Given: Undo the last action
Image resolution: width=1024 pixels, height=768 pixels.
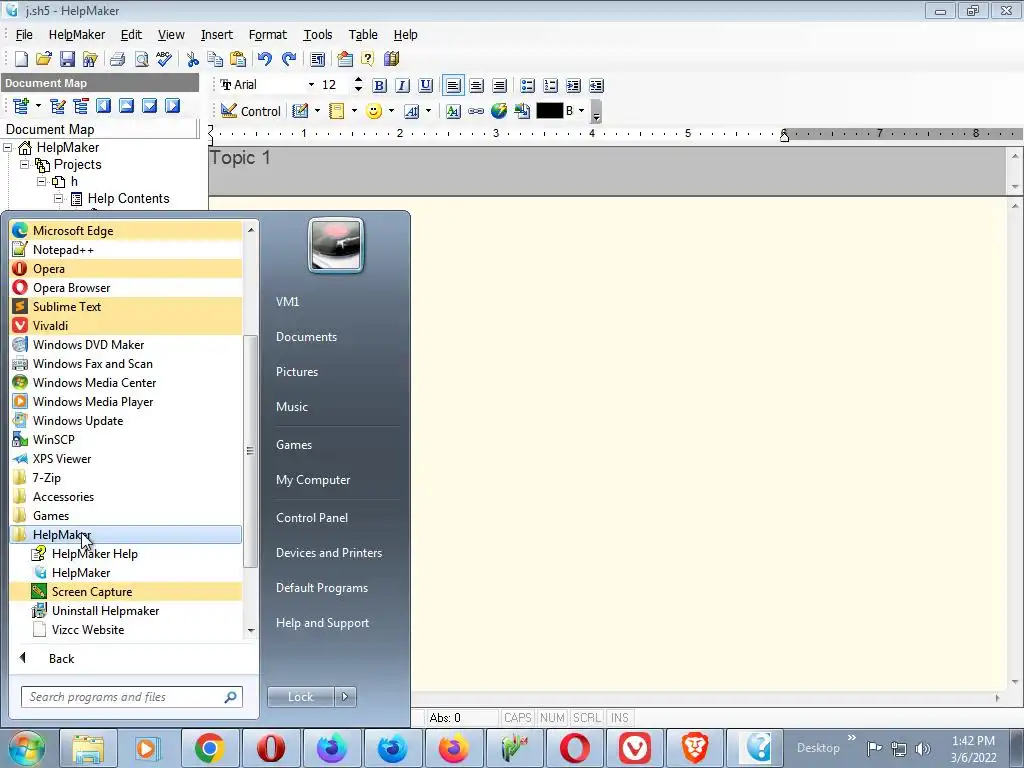Looking at the screenshot, I should 264,59.
